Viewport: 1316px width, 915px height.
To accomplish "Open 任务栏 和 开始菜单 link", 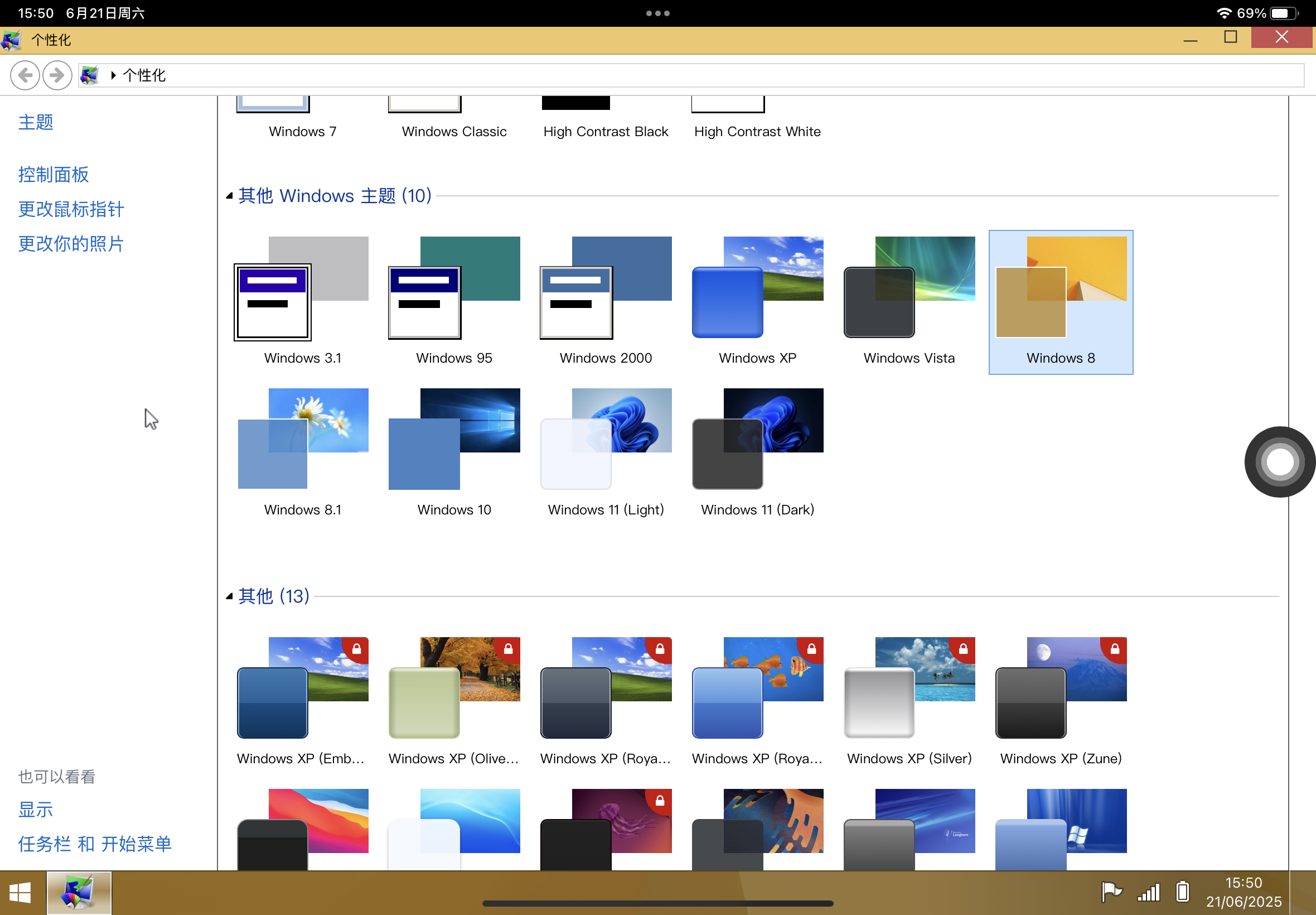I will pyautogui.click(x=95, y=844).
